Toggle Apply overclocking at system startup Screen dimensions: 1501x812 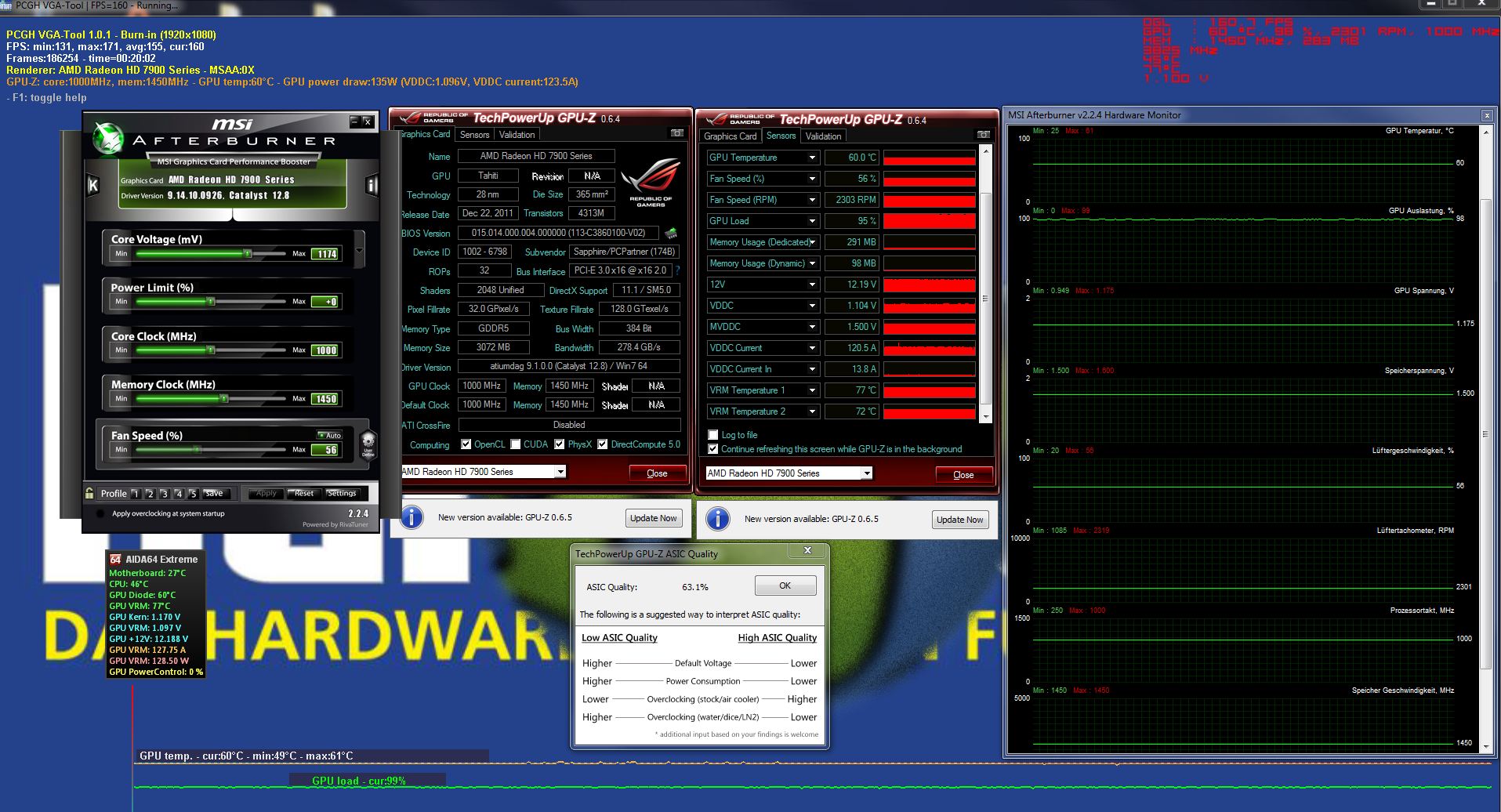[x=100, y=514]
